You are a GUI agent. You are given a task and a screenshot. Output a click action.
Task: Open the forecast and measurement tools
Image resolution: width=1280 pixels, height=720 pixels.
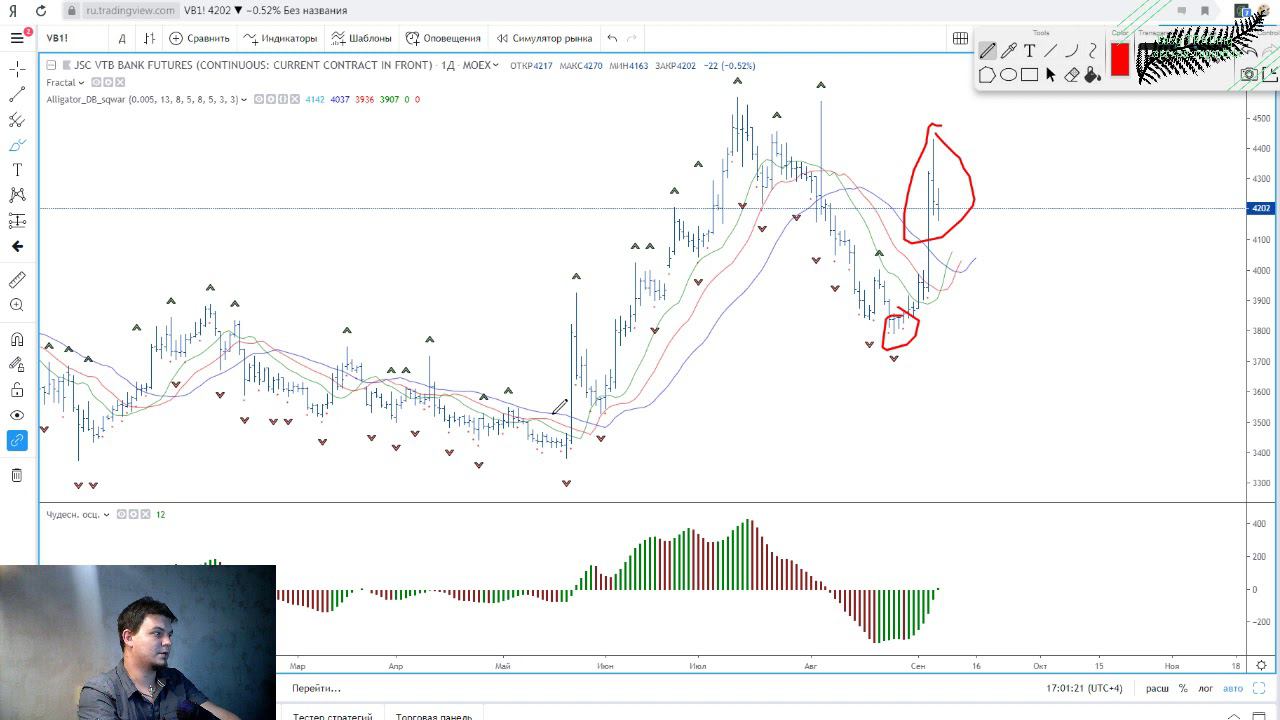[x=17, y=220]
